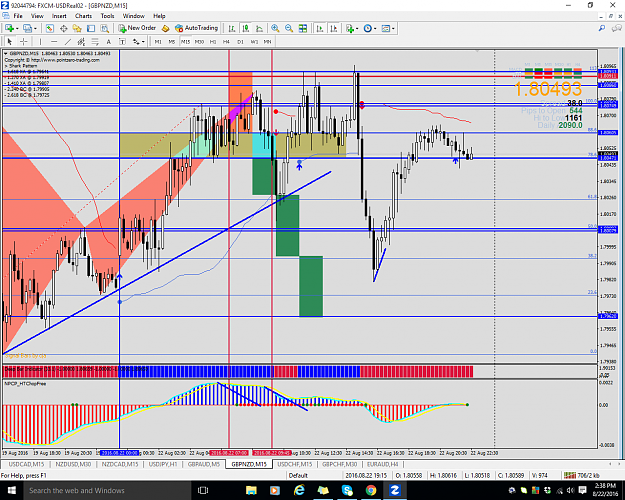Open Task View on the taskbar

click(203, 490)
